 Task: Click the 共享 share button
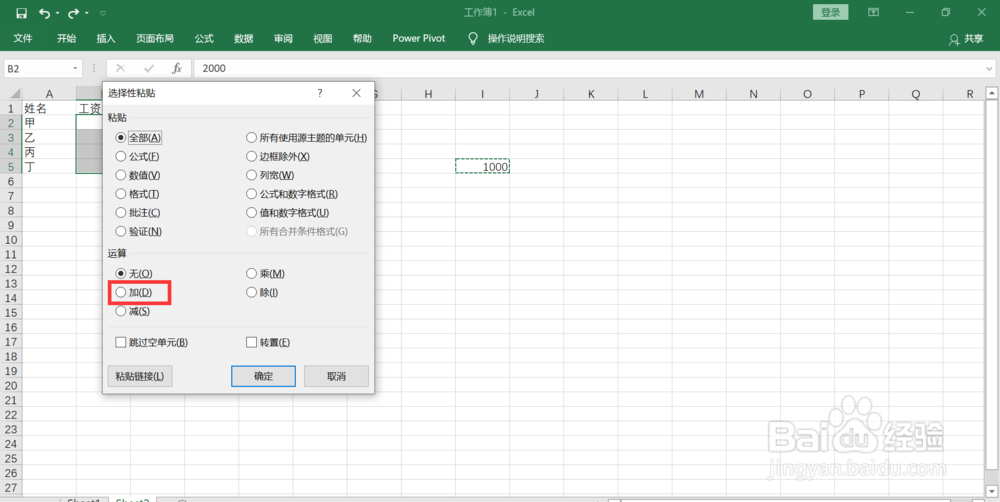(x=966, y=39)
